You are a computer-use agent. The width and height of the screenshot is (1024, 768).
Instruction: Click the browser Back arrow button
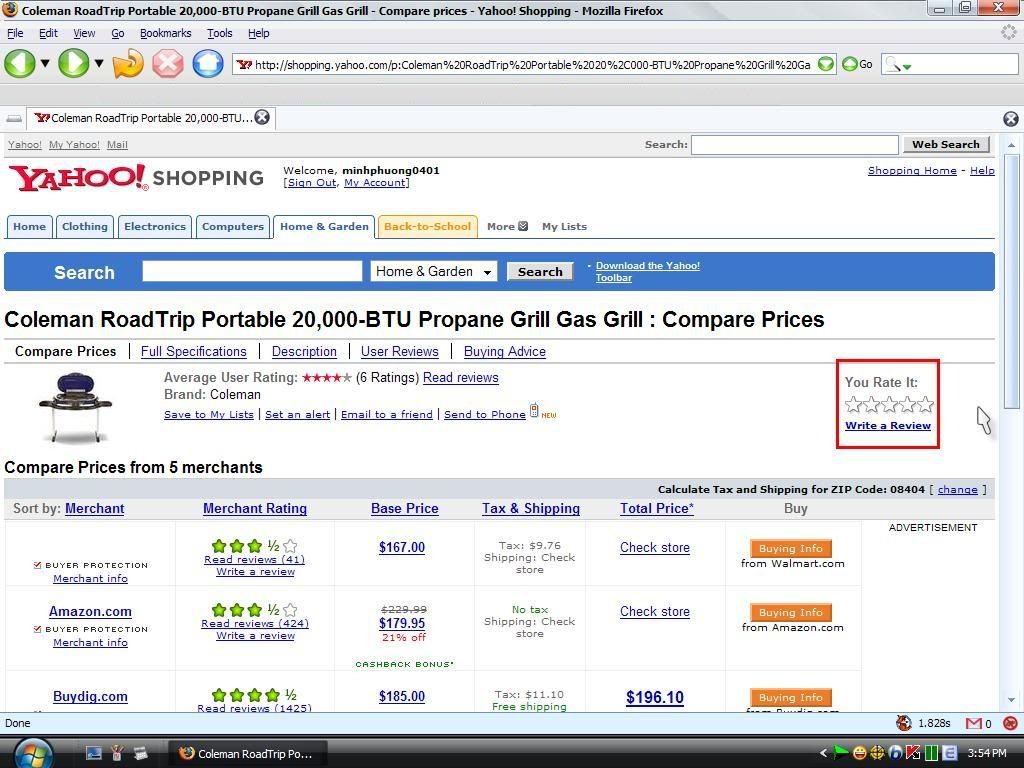pos(20,64)
